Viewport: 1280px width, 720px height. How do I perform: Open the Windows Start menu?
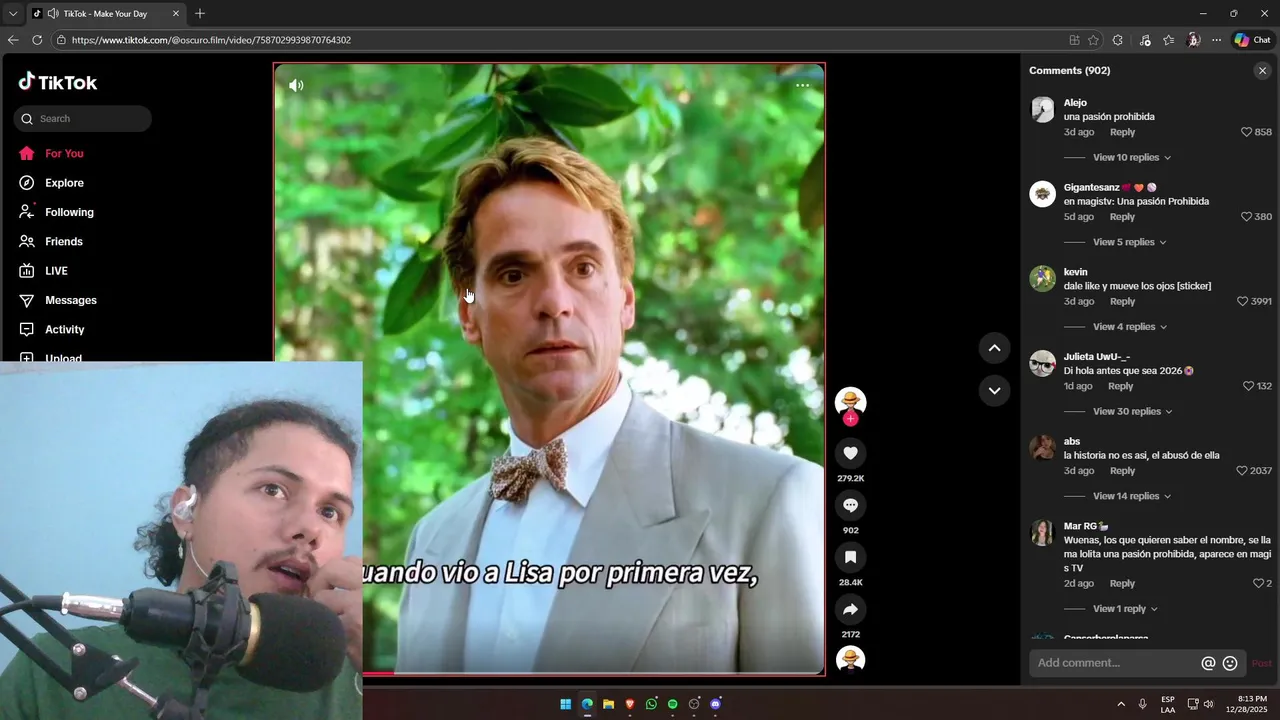click(x=565, y=704)
